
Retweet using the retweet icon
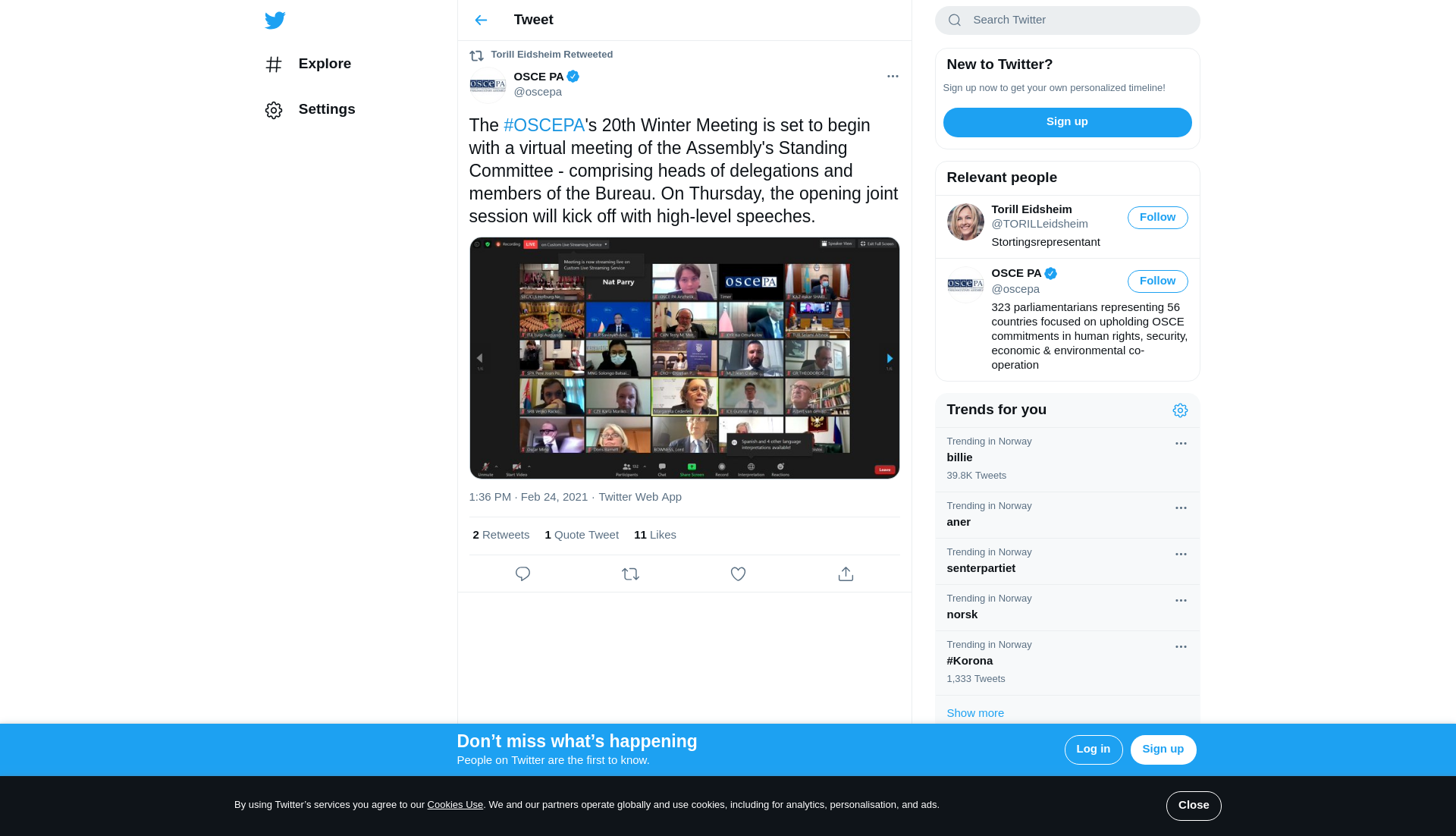point(630,574)
